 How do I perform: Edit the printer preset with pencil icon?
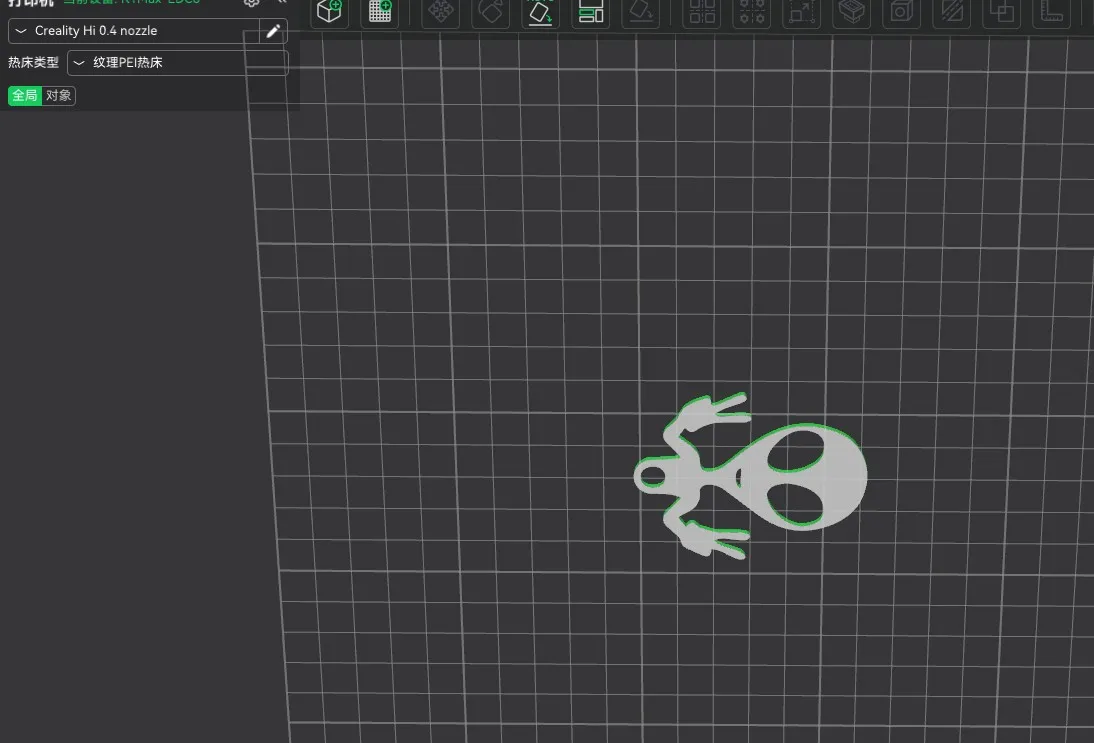[x=274, y=31]
